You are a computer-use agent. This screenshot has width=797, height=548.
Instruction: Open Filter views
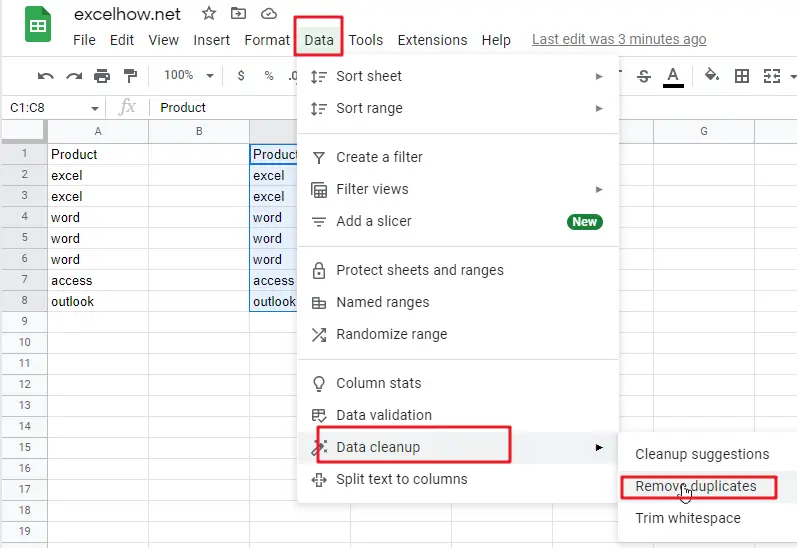coord(458,189)
